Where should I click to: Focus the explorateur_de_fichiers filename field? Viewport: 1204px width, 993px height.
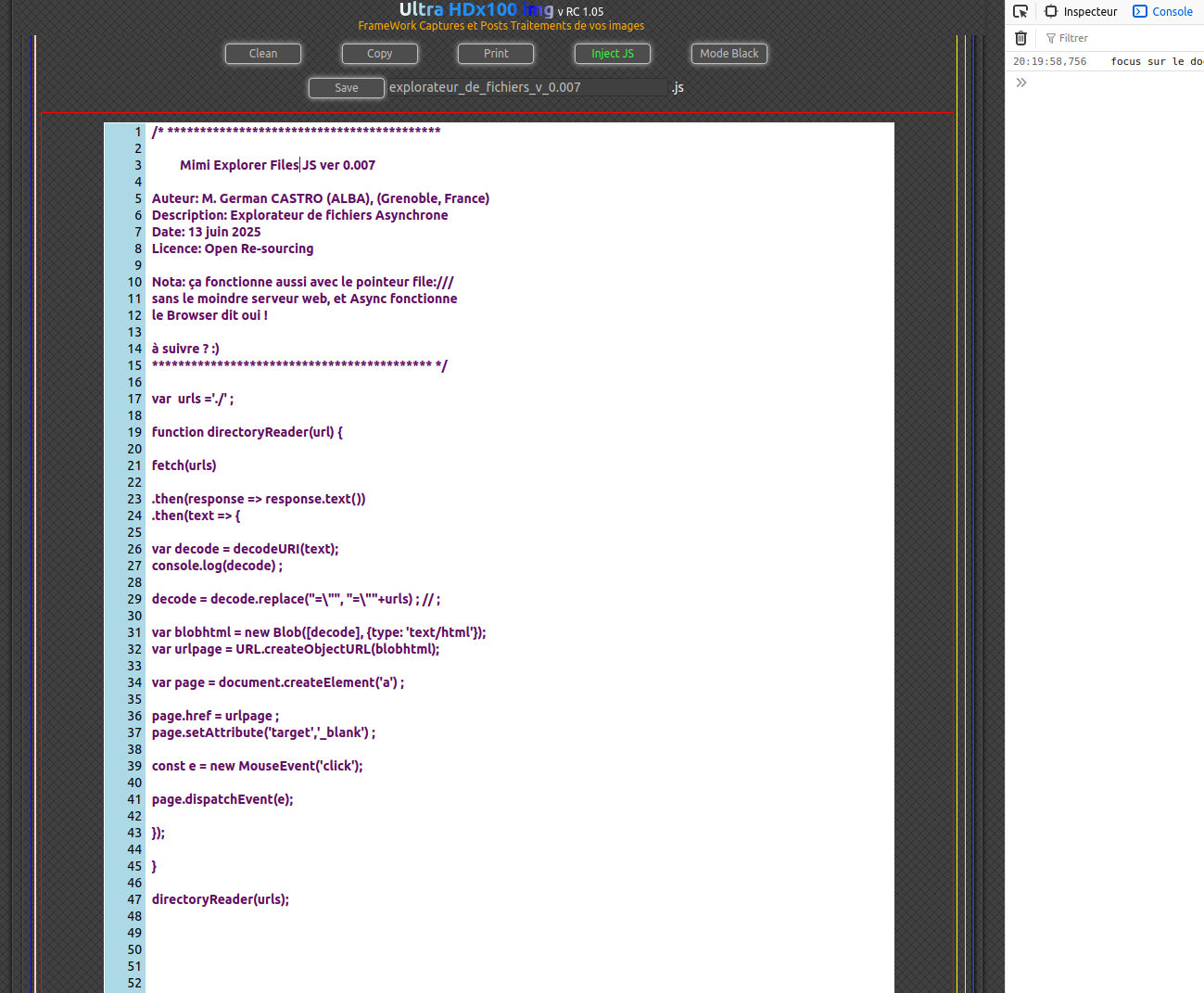click(527, 87)
